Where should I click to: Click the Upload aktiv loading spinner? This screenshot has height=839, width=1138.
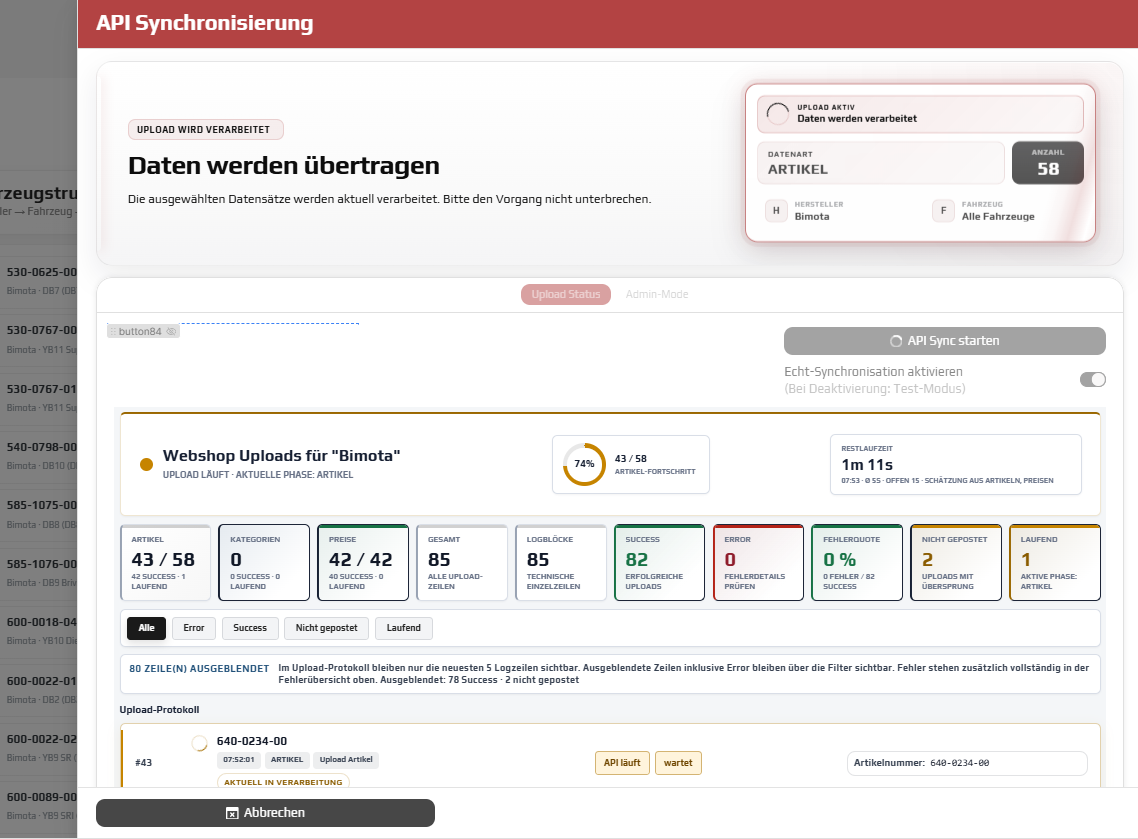point(778,114)
